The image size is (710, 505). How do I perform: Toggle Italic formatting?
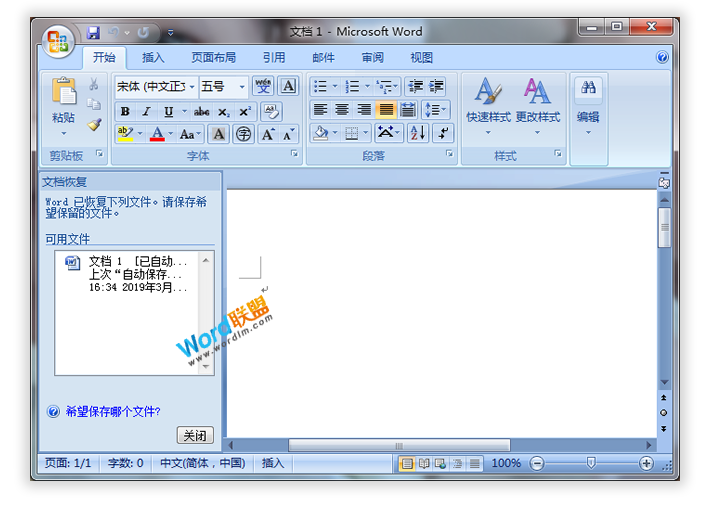coord(146,111)
